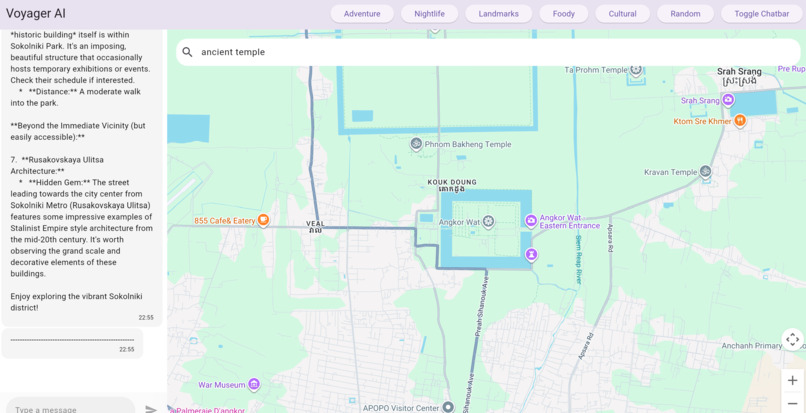Select the Phnom Bakheng Temple marker
806x413 pixels.
click(416, 144)
